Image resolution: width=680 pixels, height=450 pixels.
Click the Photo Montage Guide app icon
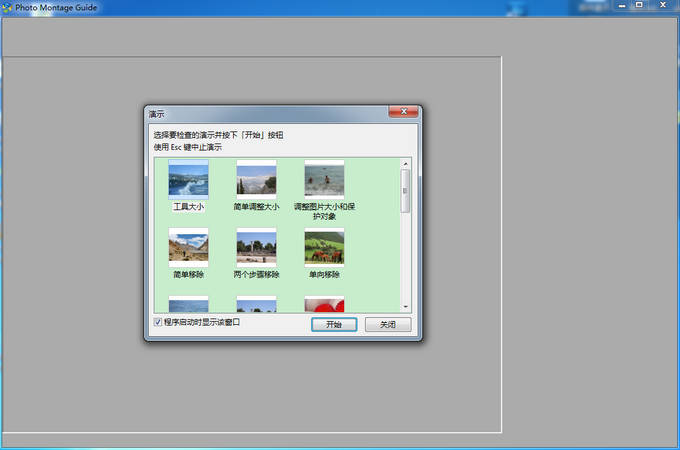click(x=7, y=7)
